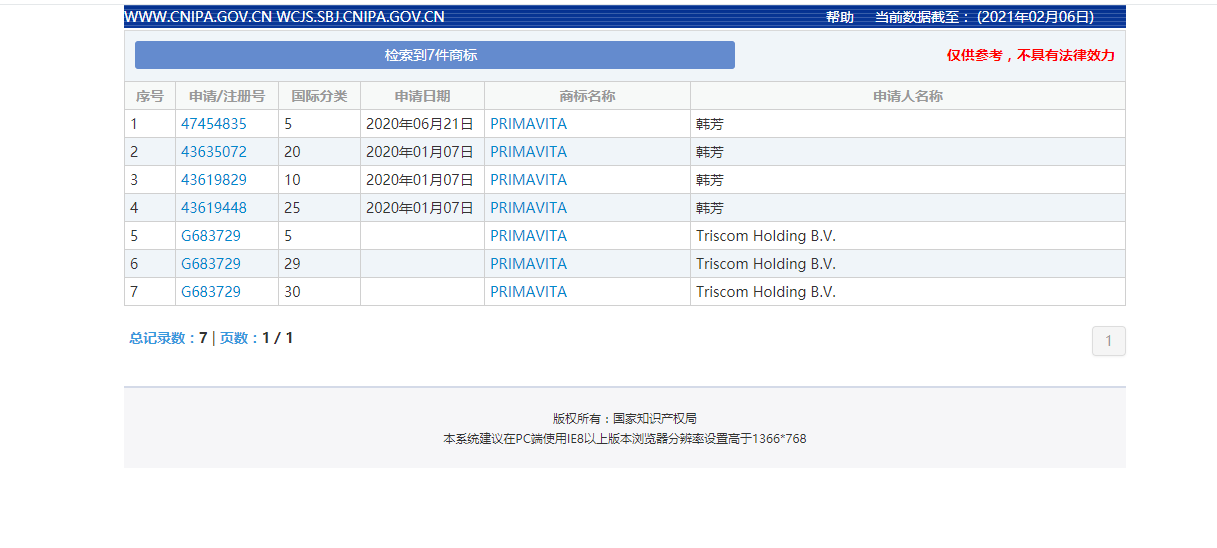This screenshot has width=1217, height=548.
Task: Open PRIMAVITA trademark in row 1
Action: point(528,124)
